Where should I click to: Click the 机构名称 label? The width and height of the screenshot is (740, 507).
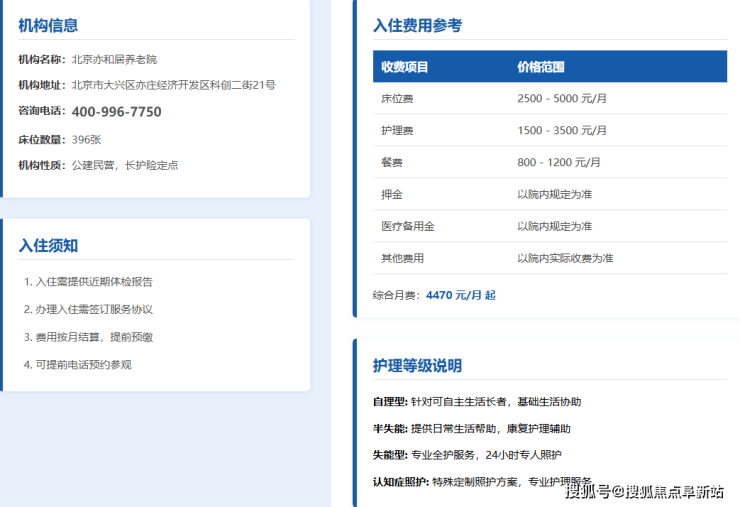point(42,59)
